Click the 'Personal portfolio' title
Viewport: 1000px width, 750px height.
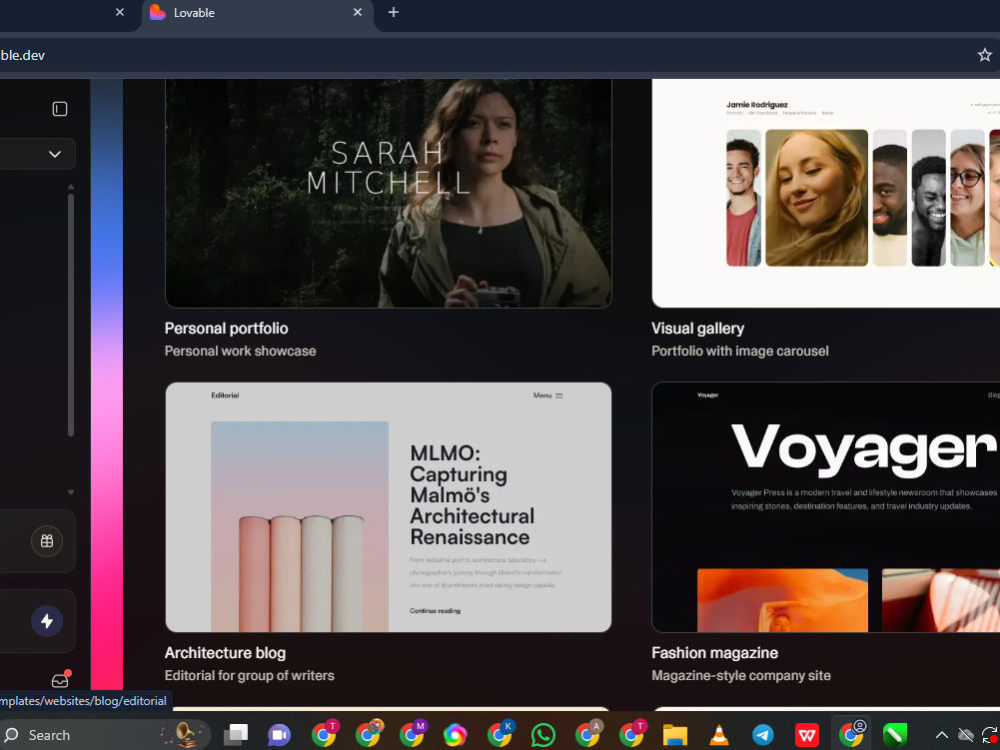pos(226,328)
